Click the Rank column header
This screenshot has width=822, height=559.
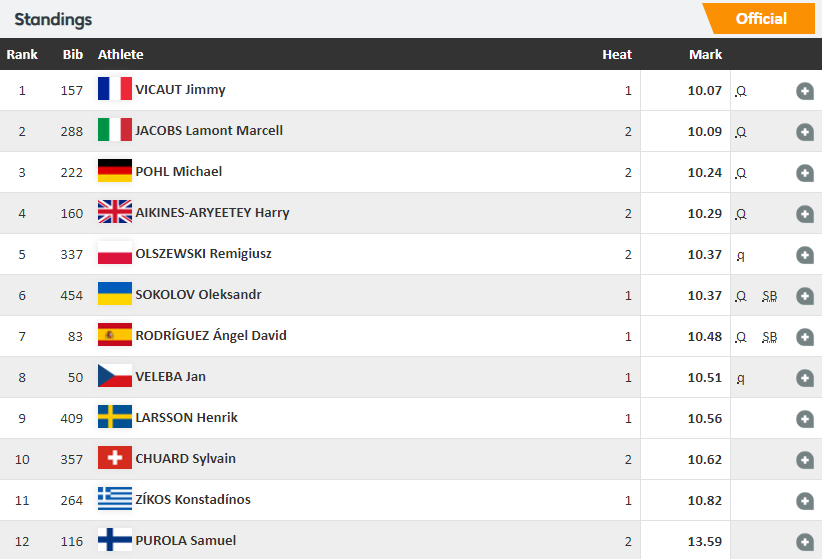(22, 55)
